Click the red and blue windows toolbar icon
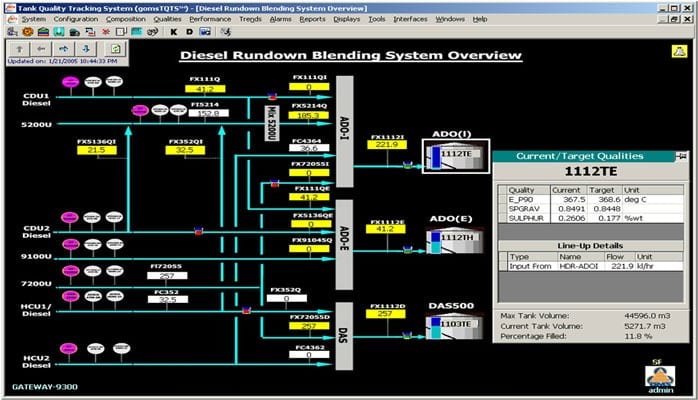Viewport: 698px width, 400px height. click(90, 32)
